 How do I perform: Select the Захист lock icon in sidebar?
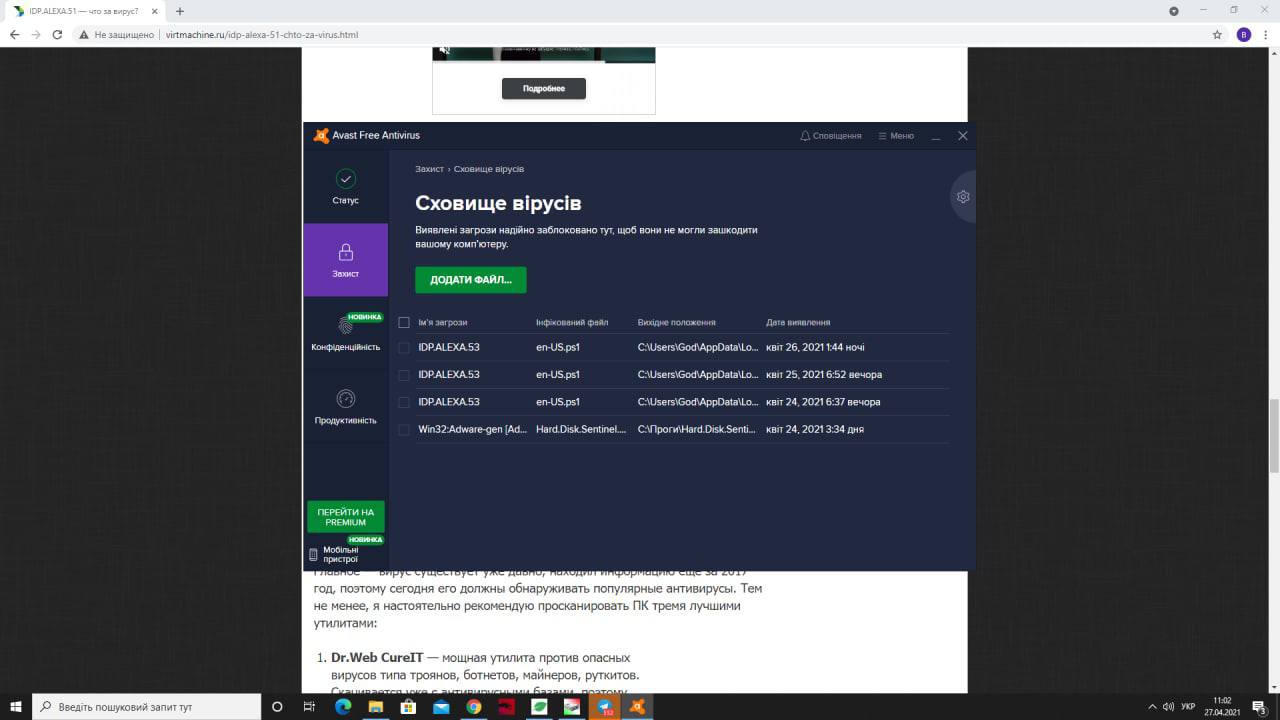tap(345, 252)
